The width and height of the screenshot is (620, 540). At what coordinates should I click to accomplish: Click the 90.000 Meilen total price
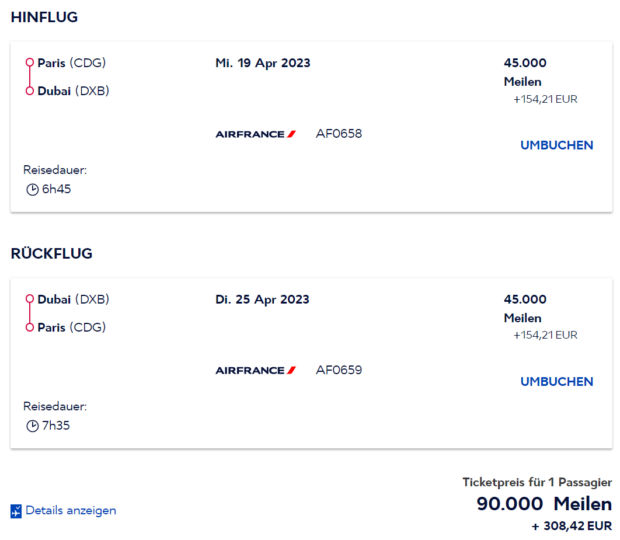pos(544,504)
